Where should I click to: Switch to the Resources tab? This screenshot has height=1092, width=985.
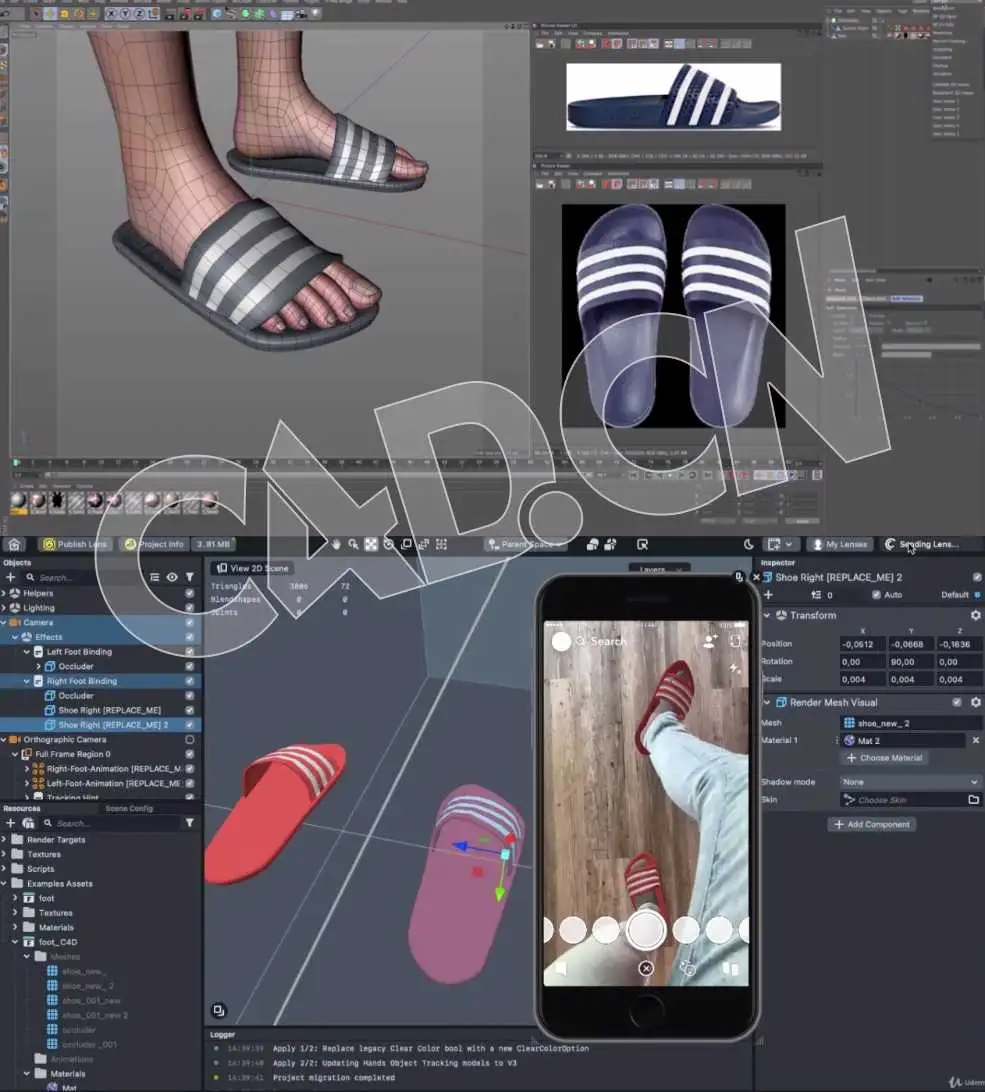[x=22, y=808]
